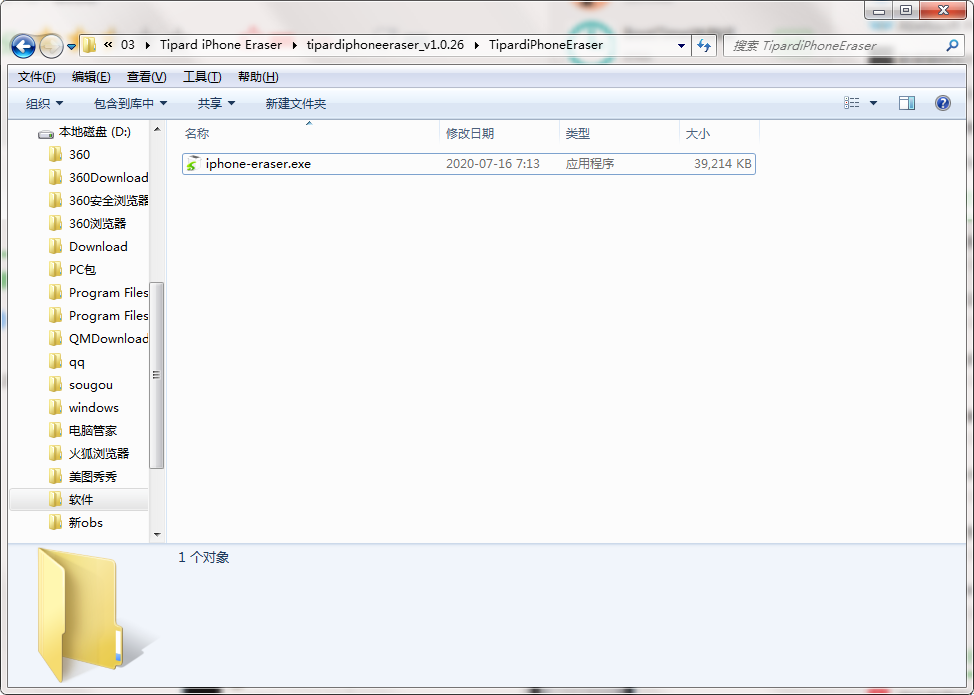This screenshot has width=974, height=695.
Task: Open the 组织 dropdown
Action: pos(44,104)
